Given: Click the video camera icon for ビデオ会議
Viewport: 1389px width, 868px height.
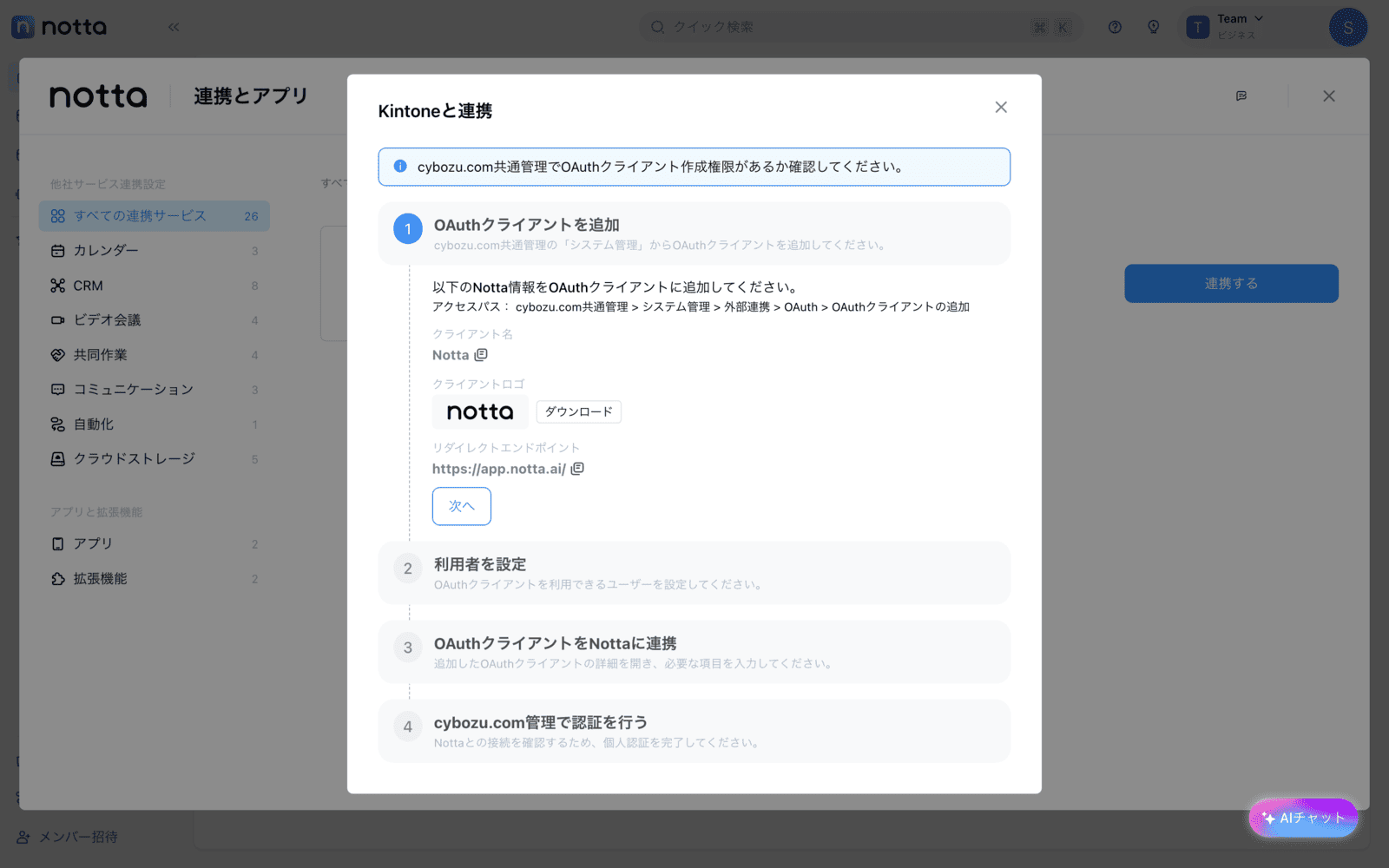Looking at the screenshot, I should (57, 320).
